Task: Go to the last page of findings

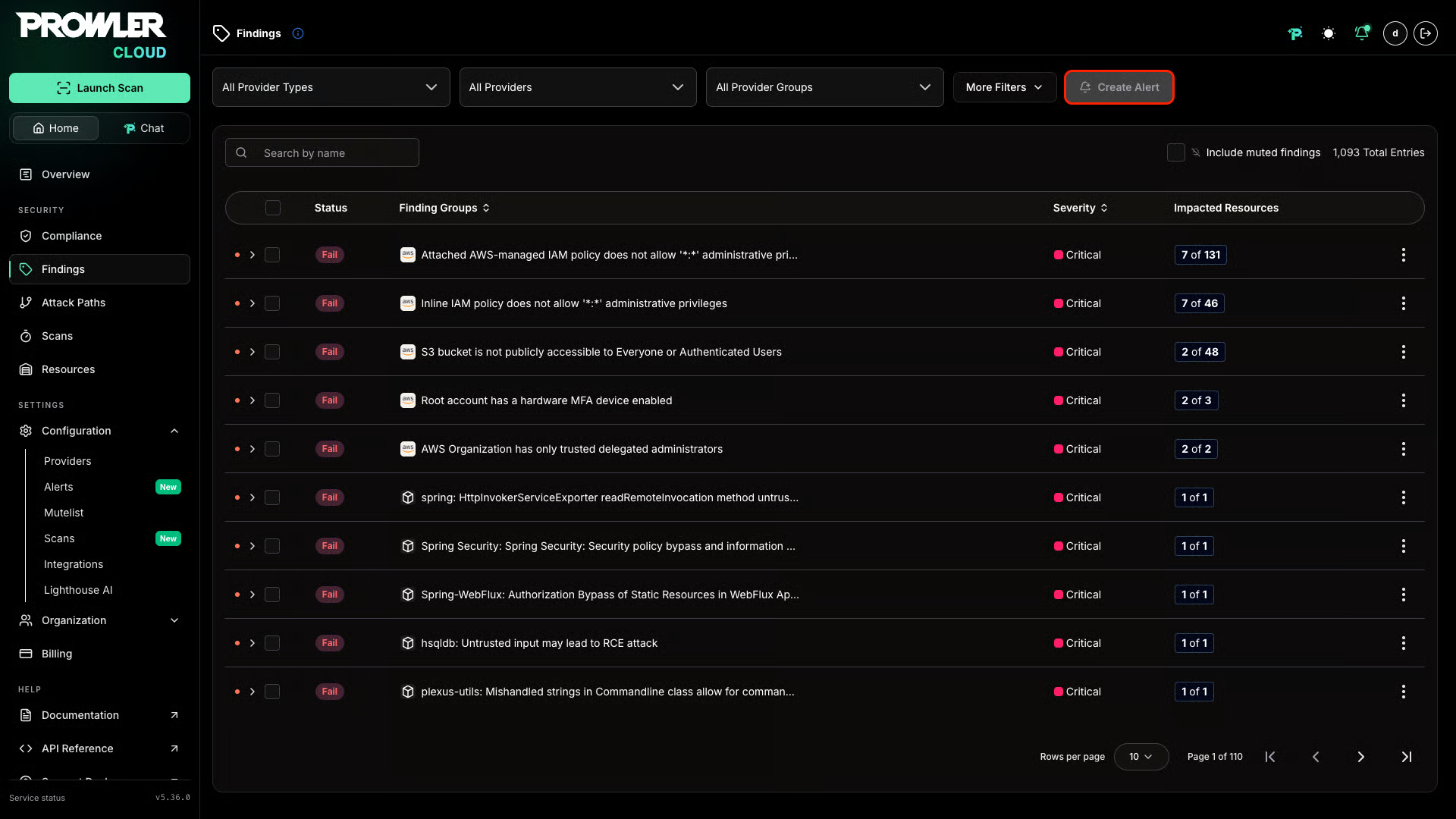Action: pos(1407,757)
